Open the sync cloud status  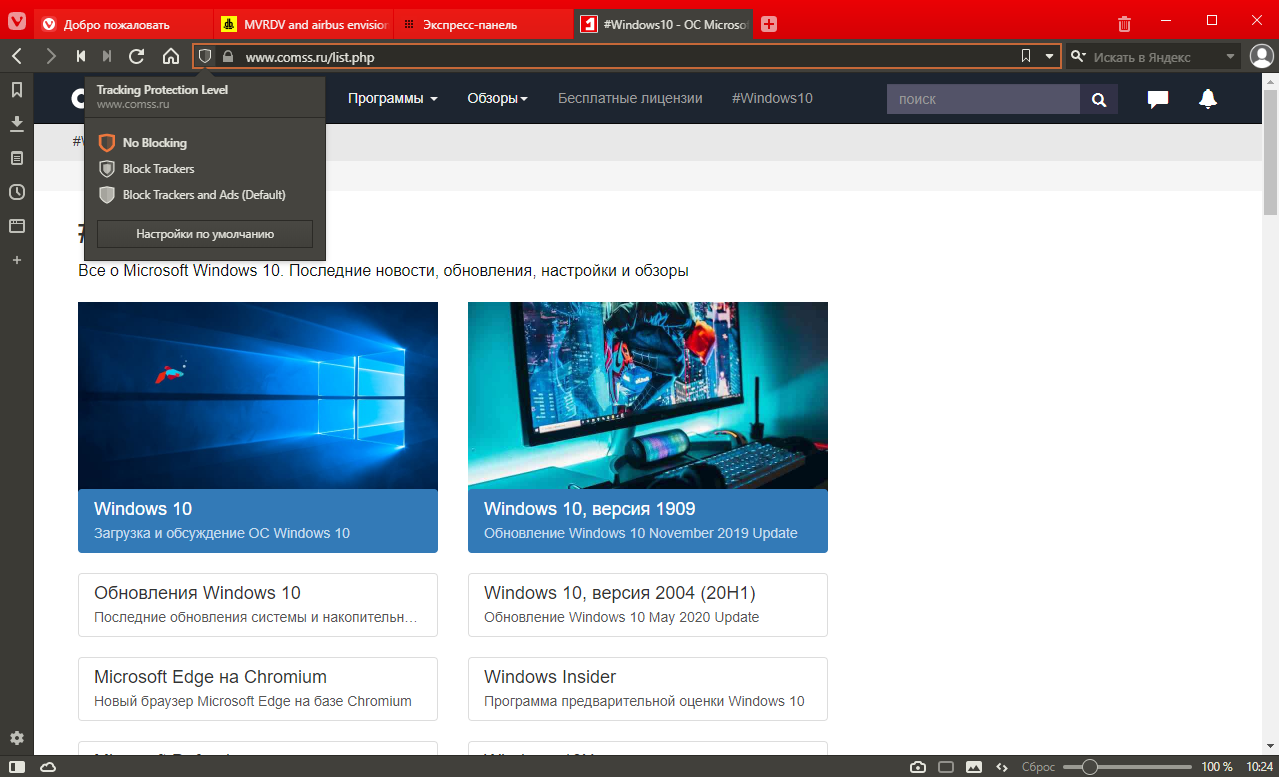[x=47, y=767]
